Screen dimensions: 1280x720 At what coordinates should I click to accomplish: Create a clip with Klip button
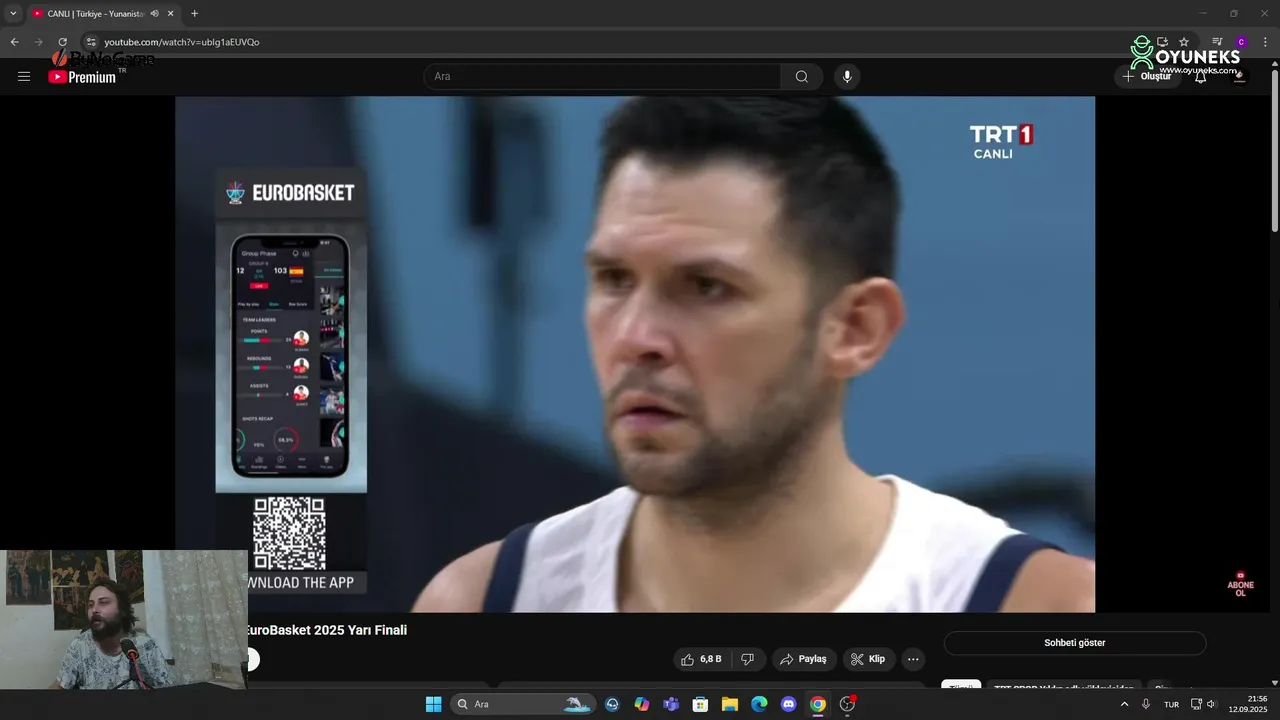pyautogui.click(x=868, y=659)
